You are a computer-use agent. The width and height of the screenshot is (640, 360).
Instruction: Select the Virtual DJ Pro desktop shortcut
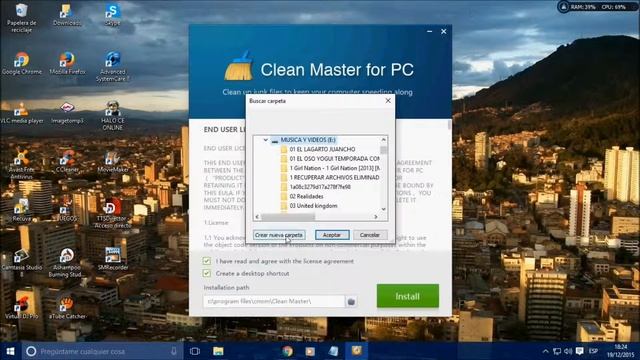pyautogui.click(x=22, y=308)
